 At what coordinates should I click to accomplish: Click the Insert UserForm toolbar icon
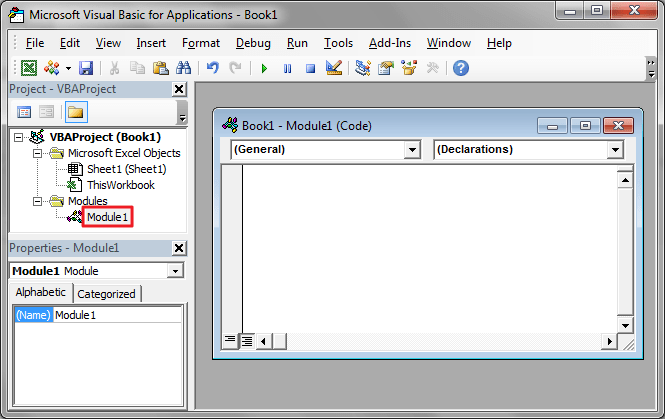52,68
